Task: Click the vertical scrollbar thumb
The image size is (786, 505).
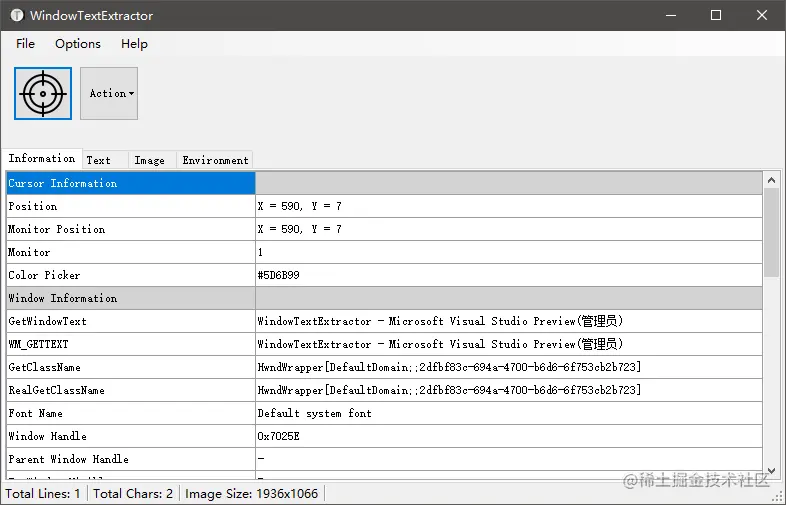Action: 771,232
